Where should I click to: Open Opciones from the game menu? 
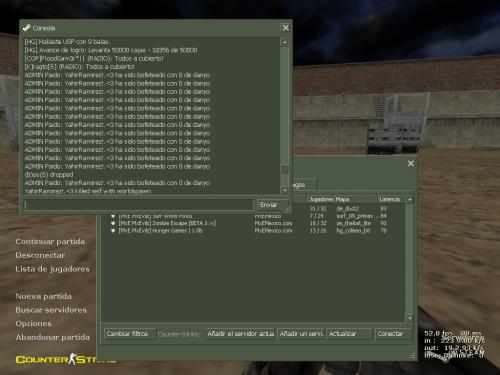click(33, 324)
